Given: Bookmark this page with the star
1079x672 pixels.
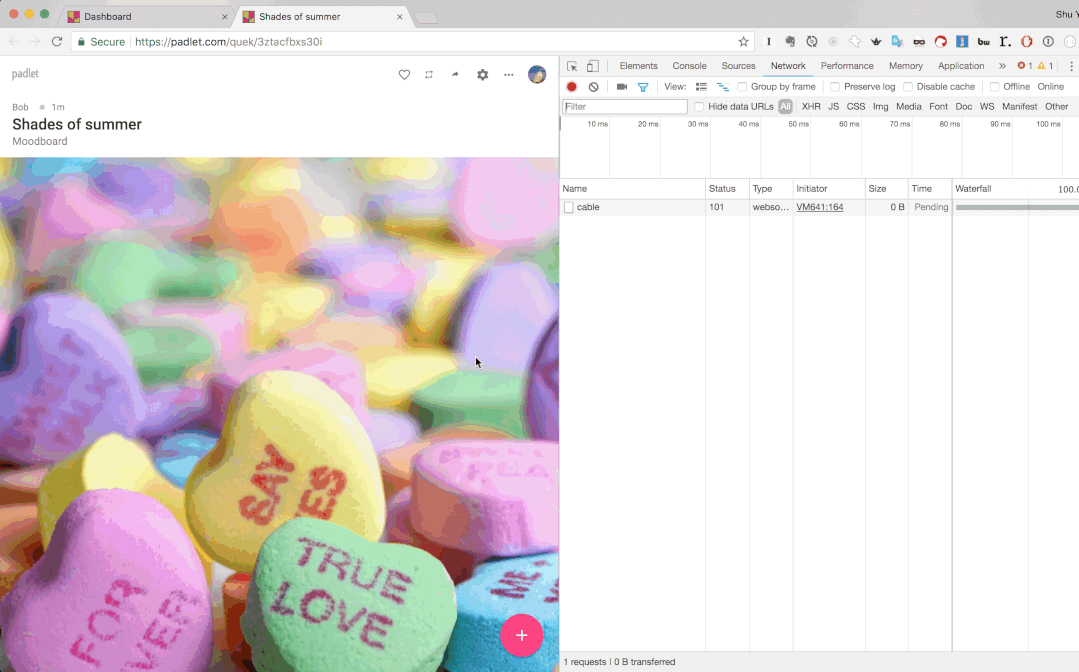Looking at the screenshot, I should click(743, 42).
